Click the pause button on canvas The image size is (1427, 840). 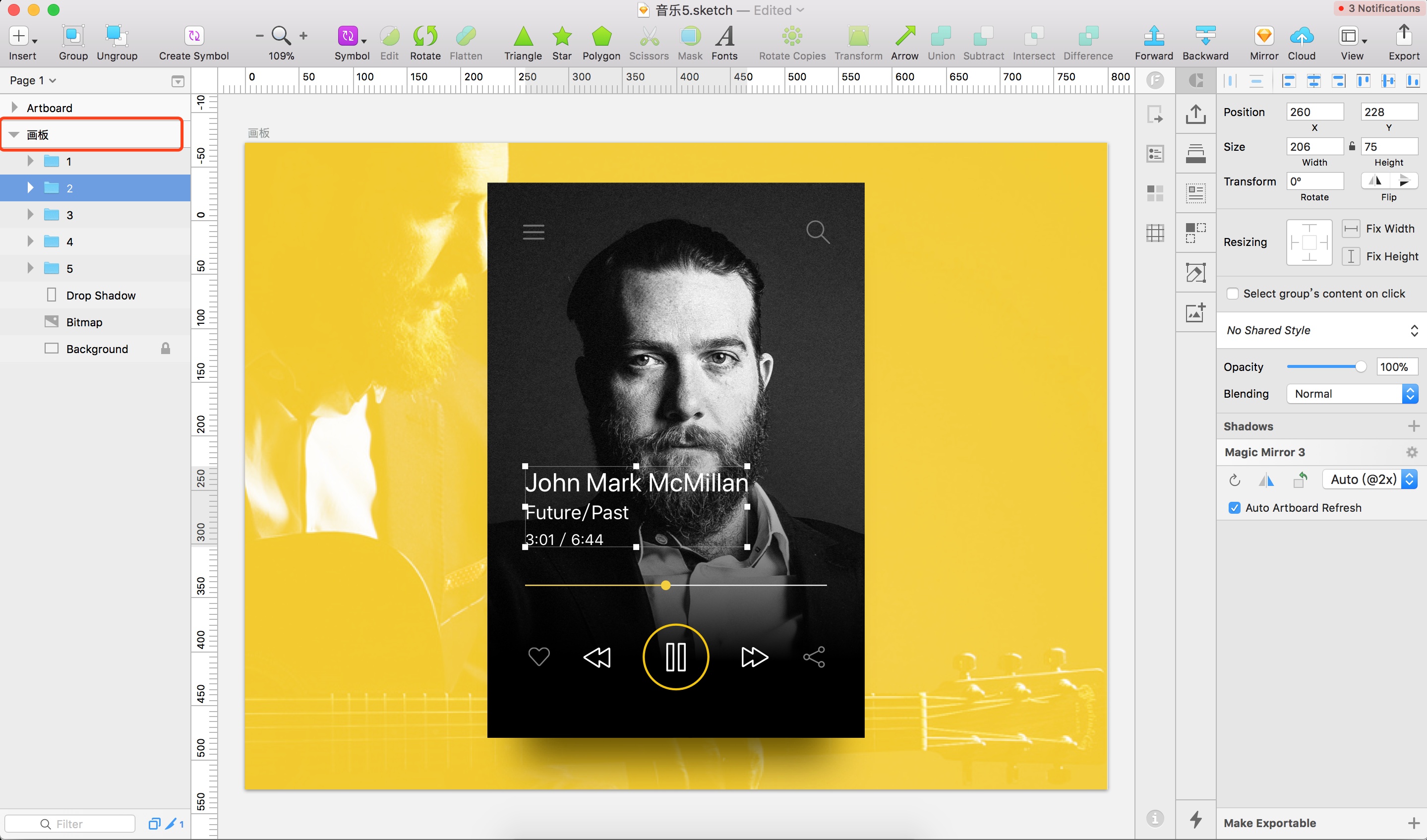[675, 657]
